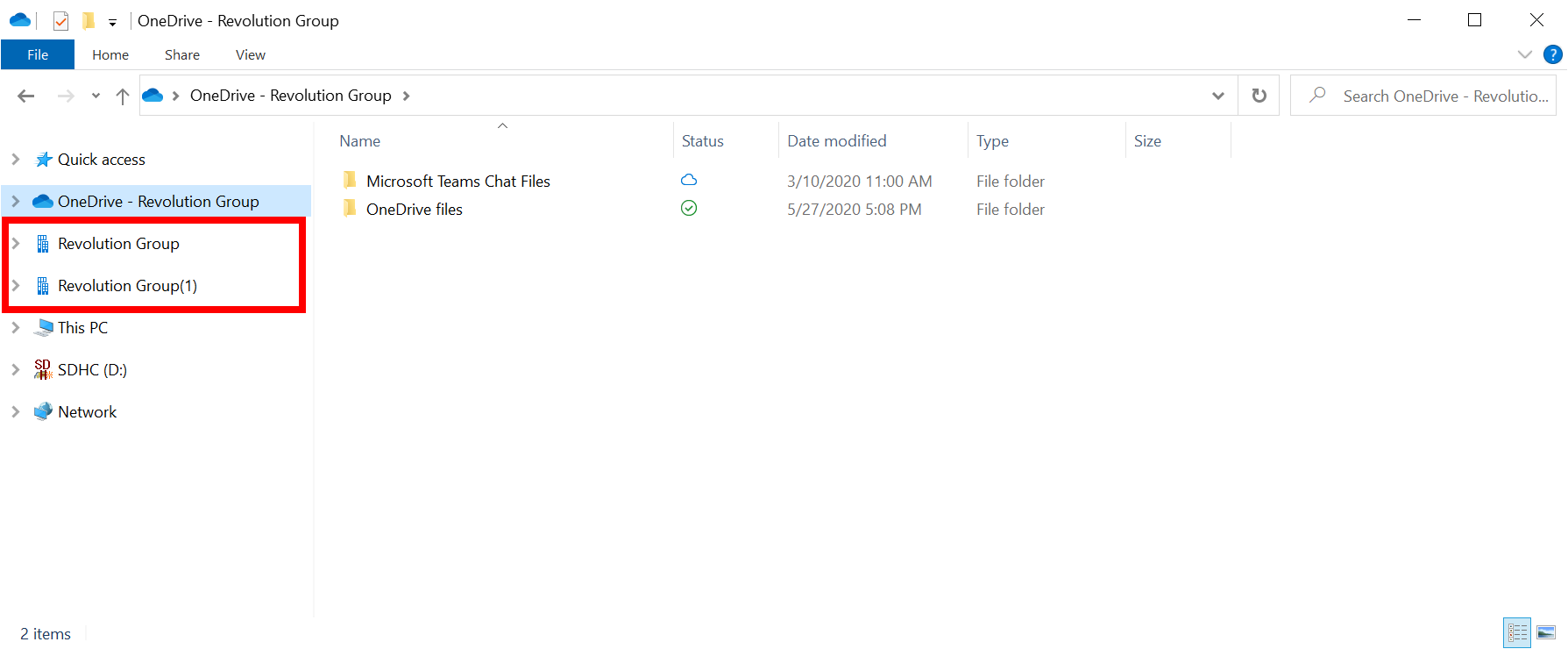The width and height of the screenshot is (1568, 649).
Task: Switch to the View ribbon tab
Action: (251, 54)
